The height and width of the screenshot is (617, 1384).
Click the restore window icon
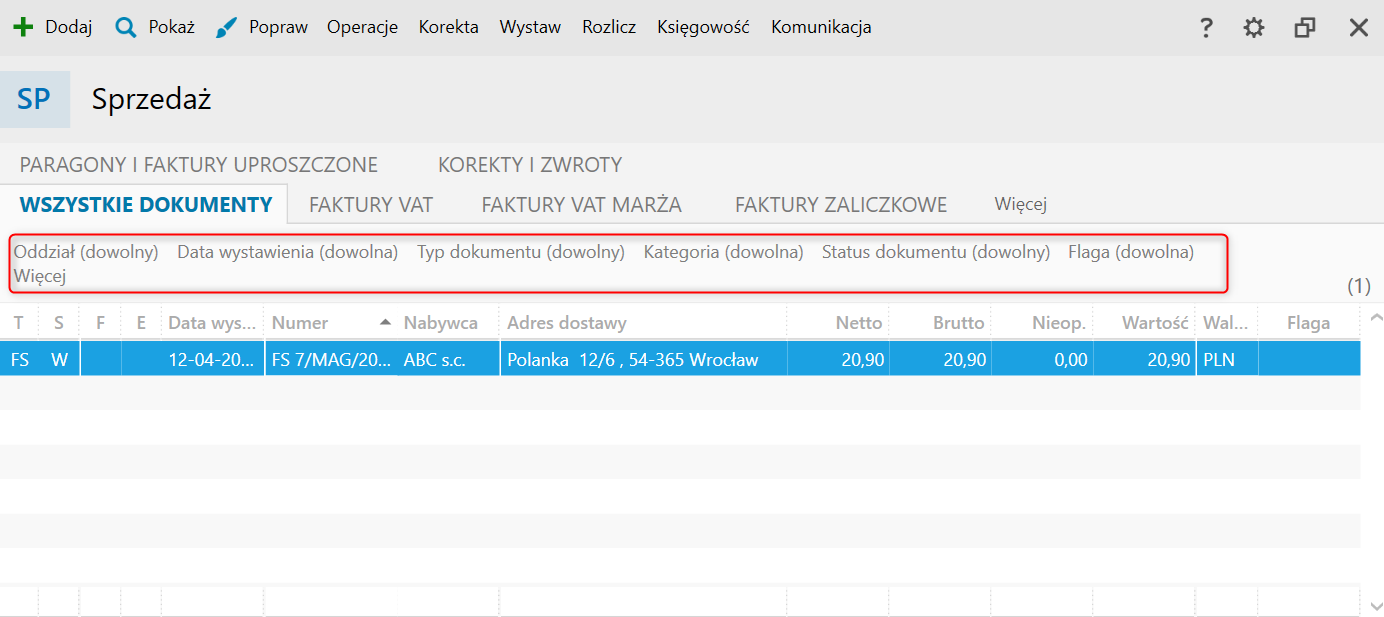coord(1305,28)
